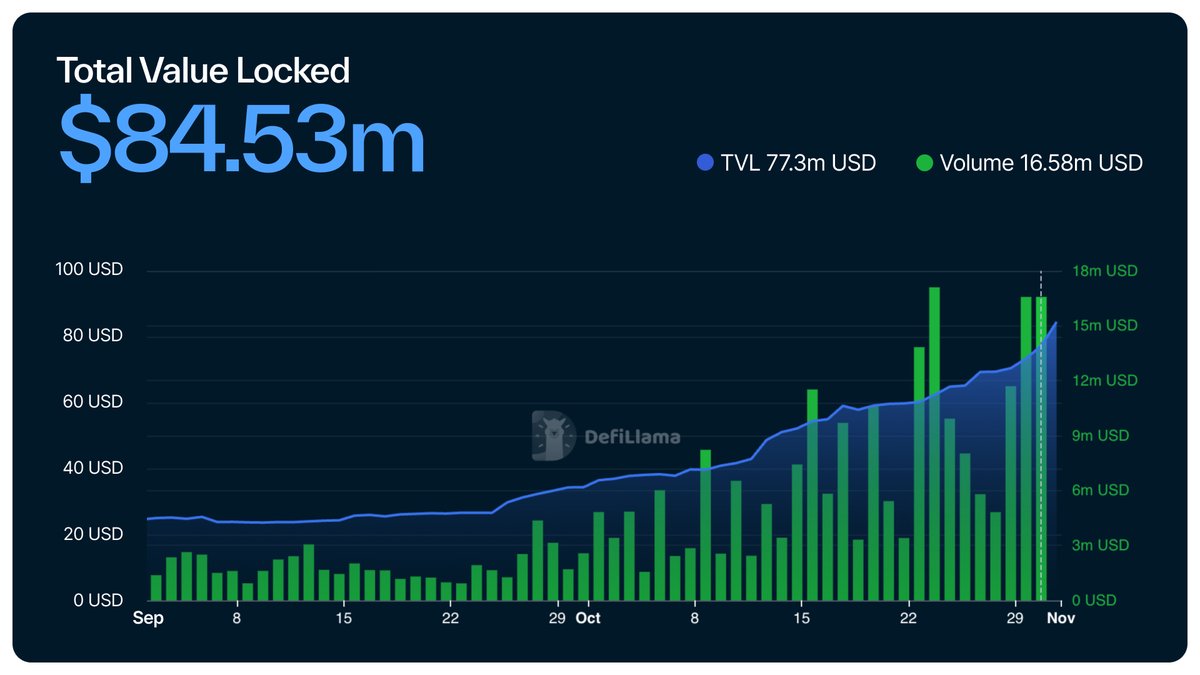This screenshot has width=1200, height=675.
Task: Click the $84.53m total value figure
Action: point(240,138)
